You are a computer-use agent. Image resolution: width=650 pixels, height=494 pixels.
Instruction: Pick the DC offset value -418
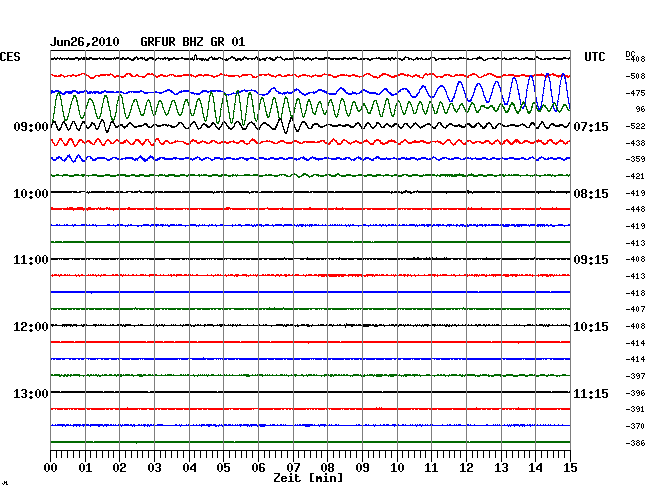pyautogui.click(x=635, y=293)
